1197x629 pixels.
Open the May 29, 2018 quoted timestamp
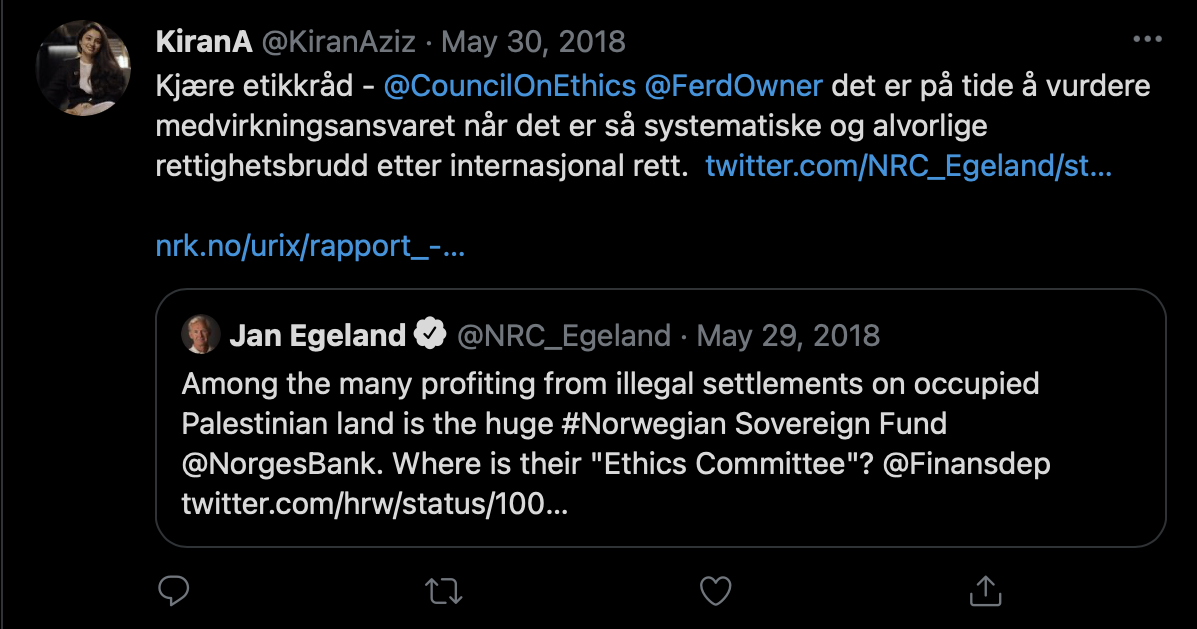[x=788, y=335]
